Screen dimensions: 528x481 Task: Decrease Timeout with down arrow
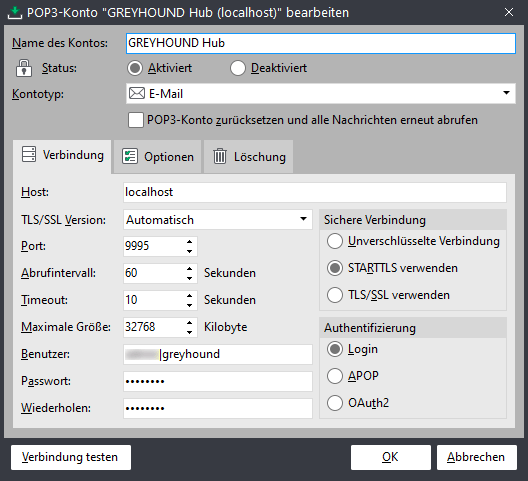tap(190, 305)
